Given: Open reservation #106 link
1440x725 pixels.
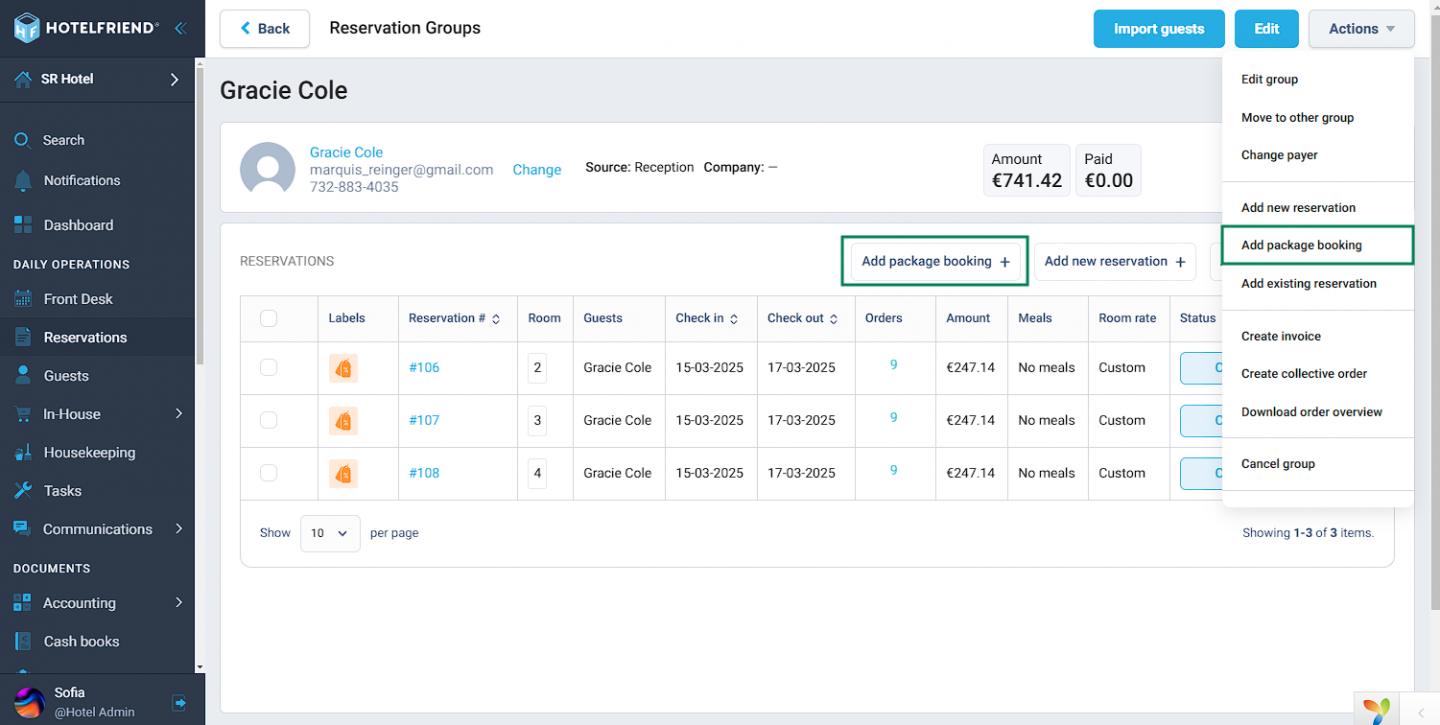Looking at the screenshot, I should [424, 368].
